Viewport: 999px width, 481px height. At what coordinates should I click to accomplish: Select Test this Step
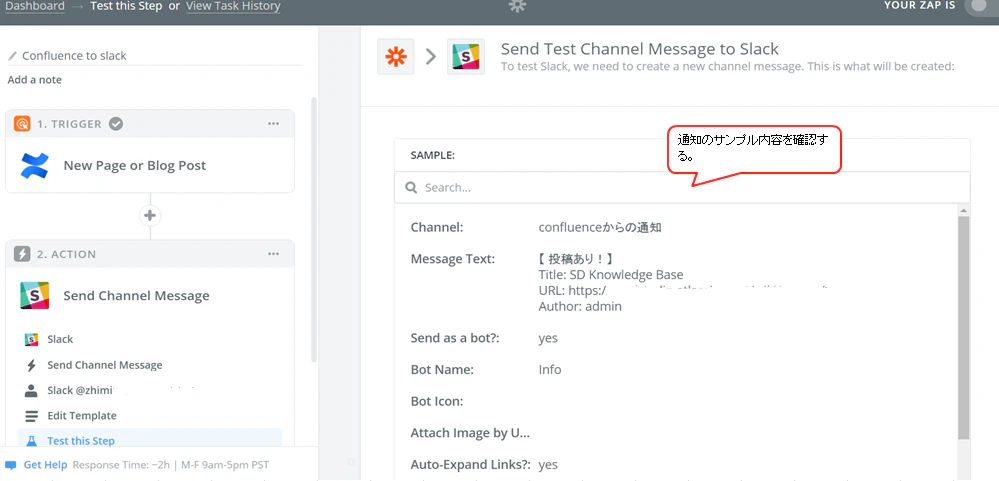point(81,441)
